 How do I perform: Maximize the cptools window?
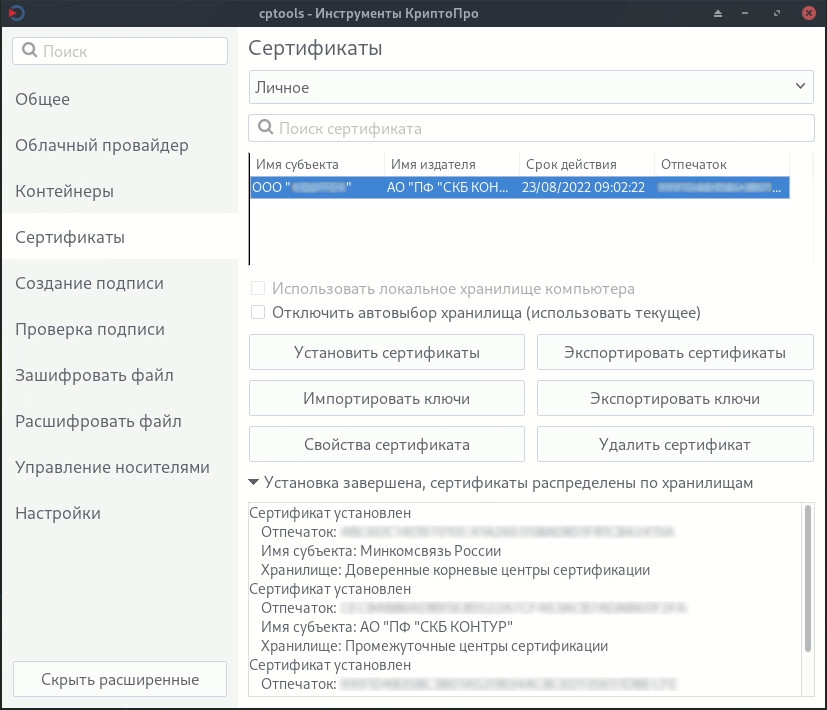(x=777, y=13)
